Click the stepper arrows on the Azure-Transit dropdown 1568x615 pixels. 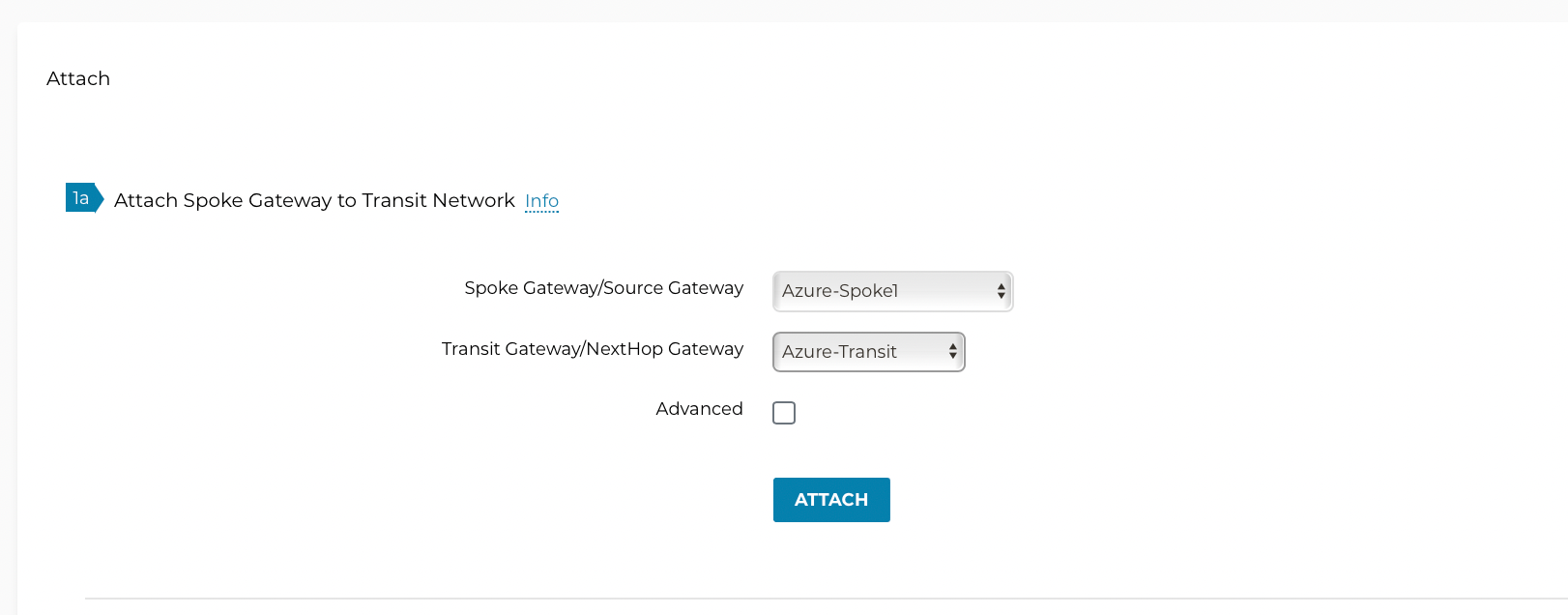point(953,352)
